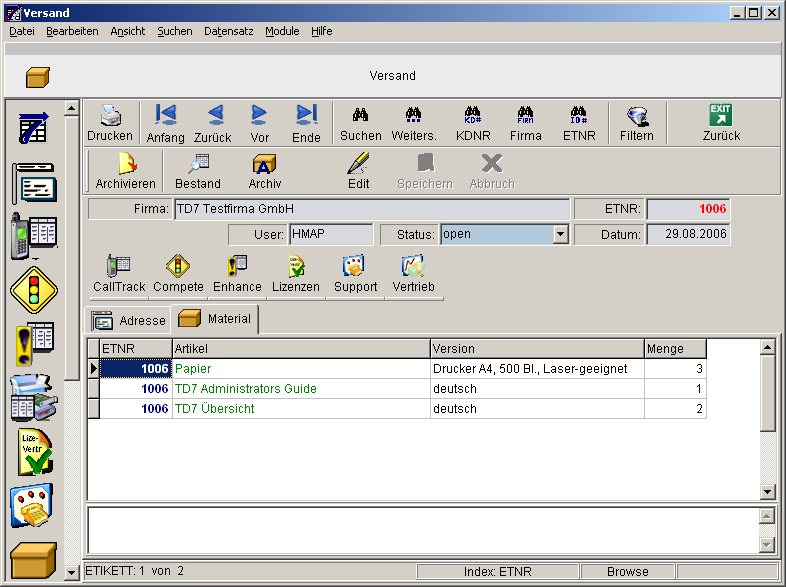Screen dimensions: 786x587
Task: Open the Module menu
Action: 282,31
